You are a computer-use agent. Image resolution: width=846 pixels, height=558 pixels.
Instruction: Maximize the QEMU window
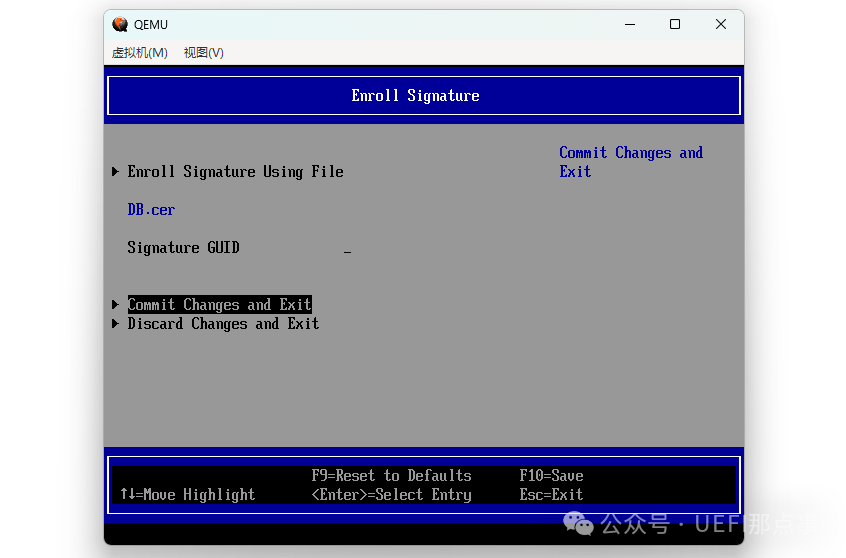pyautogui.click(x=675, y=25)
